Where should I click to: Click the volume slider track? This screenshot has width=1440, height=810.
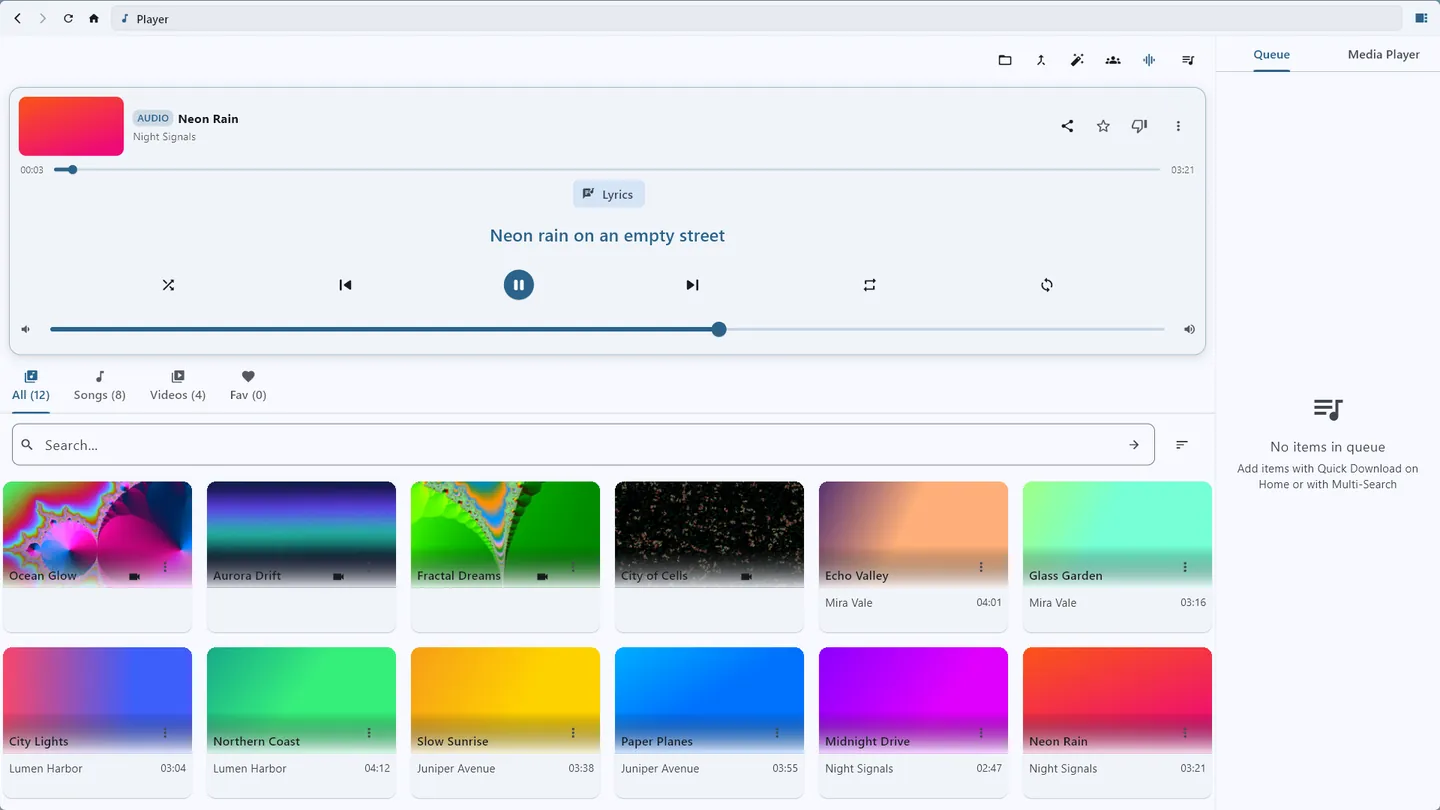pyautogui.click(x=607, y=329)
